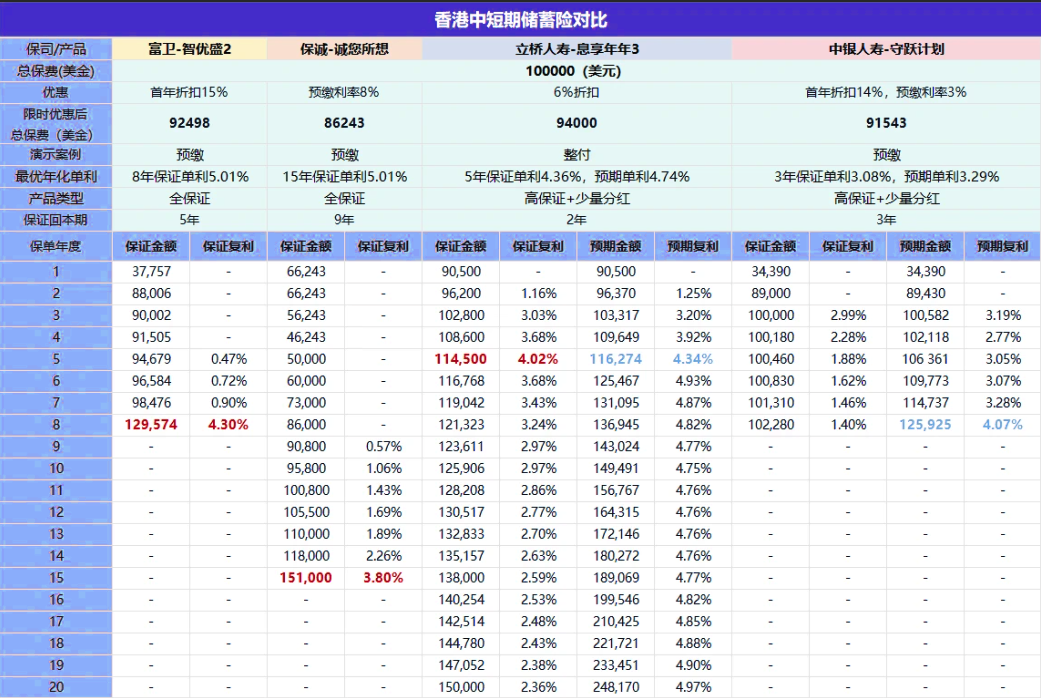Select blue highlighted rate 4.34%
1041x698 pixels.
coord(692,359)
